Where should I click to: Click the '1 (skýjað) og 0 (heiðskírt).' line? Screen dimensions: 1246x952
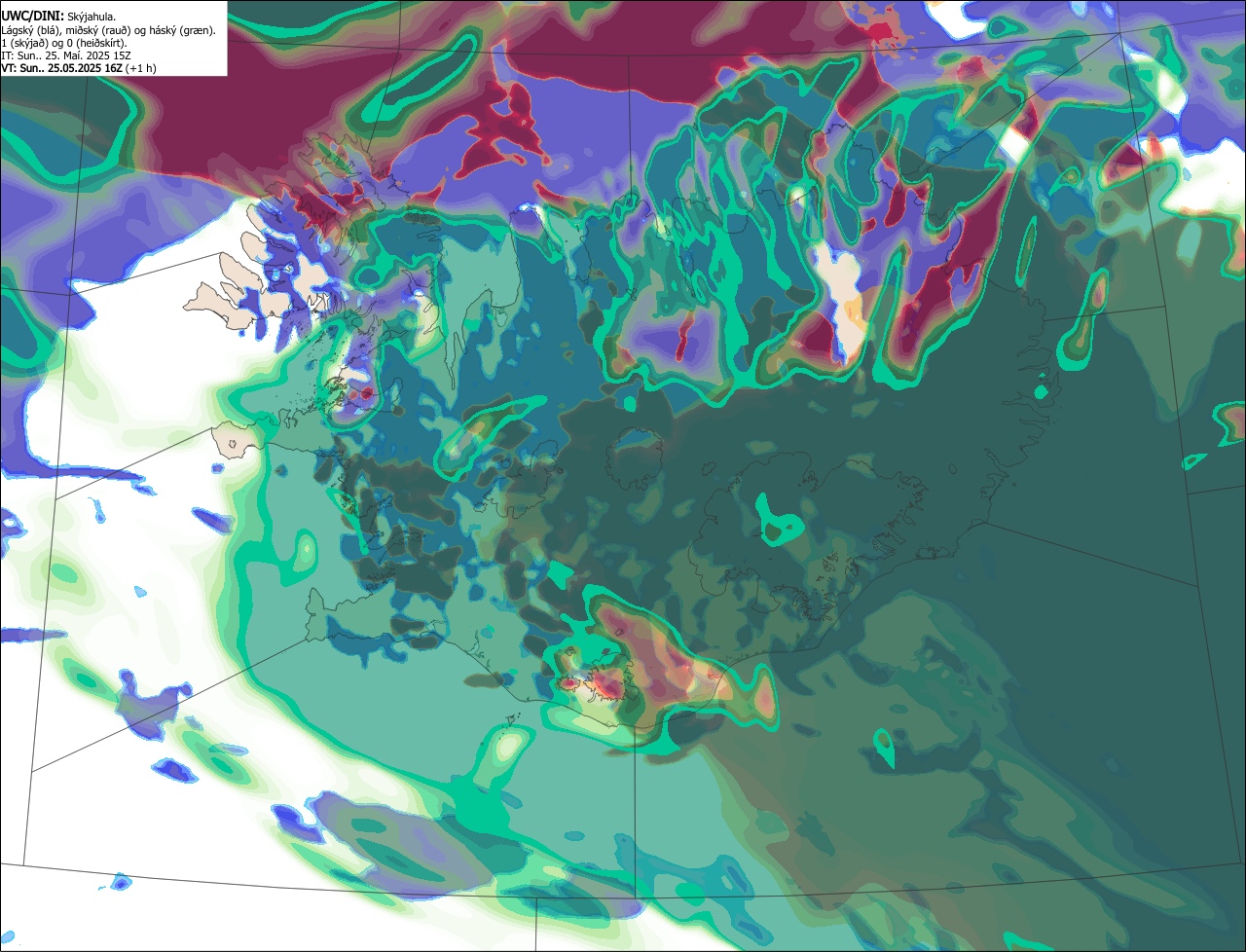tap(64, 43)
